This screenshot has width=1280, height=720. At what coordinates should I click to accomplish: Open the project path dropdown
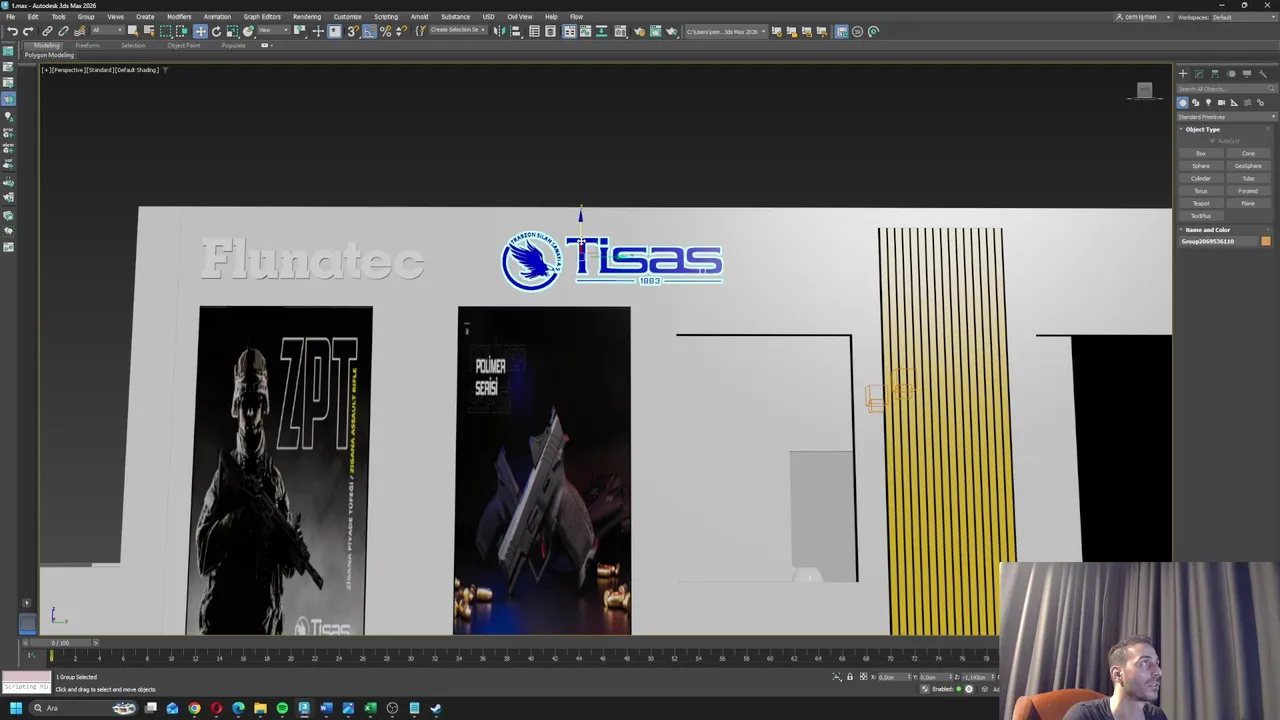coord(726,31)
